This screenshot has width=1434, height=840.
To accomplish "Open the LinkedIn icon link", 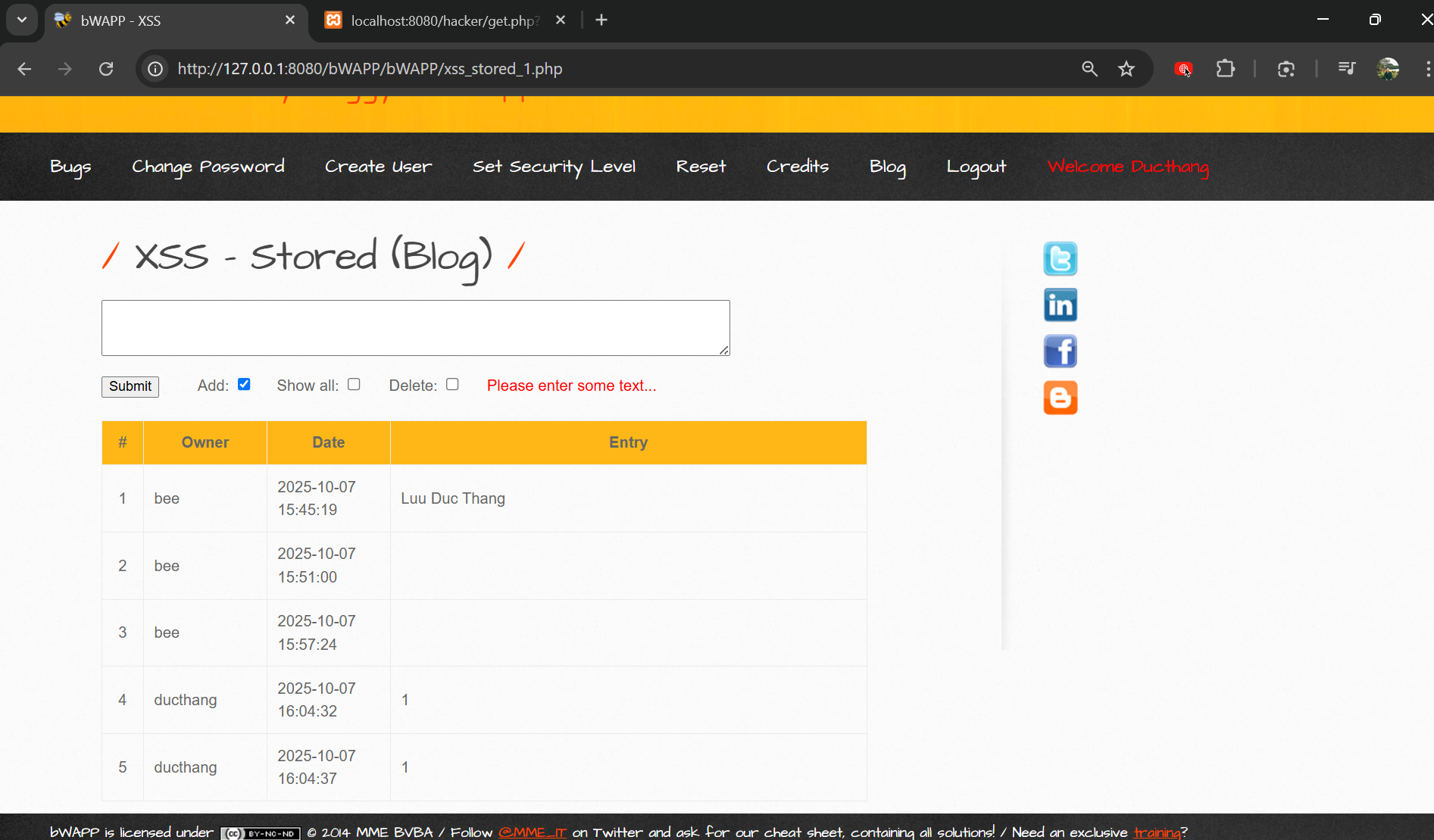I will click(x=1060, y=305).
